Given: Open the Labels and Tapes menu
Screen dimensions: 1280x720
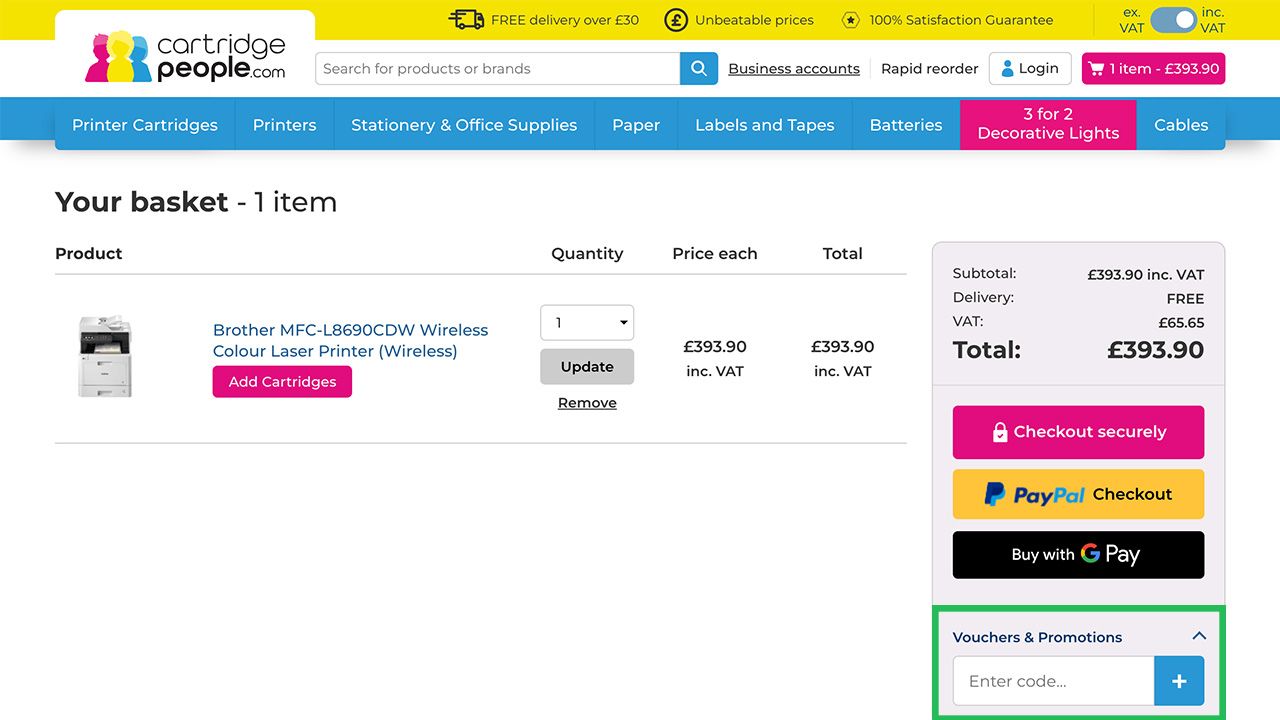Looking at the screenshot, I should tap(765, 125).
